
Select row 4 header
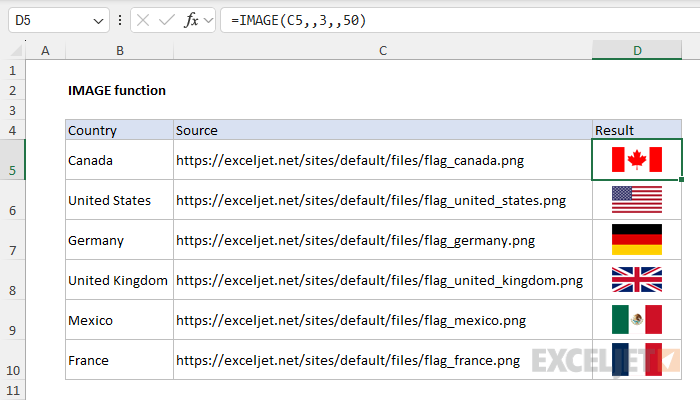coord(12,130)
